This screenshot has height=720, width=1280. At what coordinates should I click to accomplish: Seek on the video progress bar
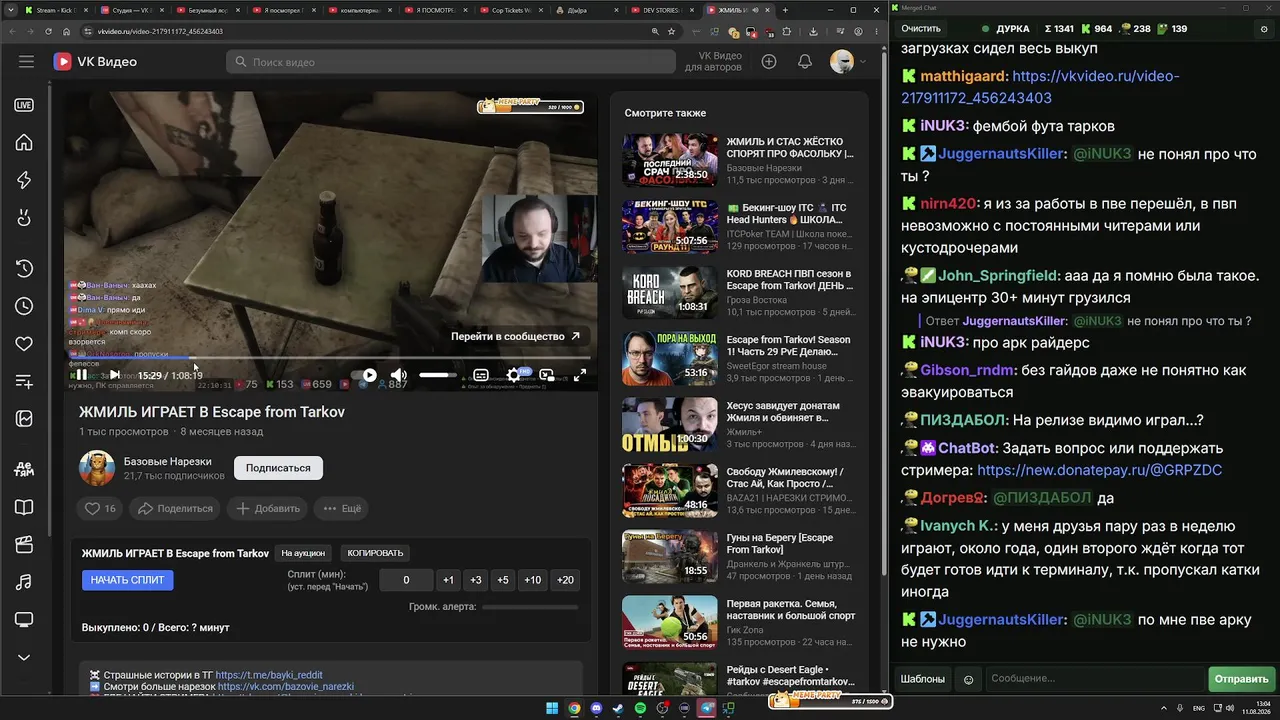click(331, 357)
